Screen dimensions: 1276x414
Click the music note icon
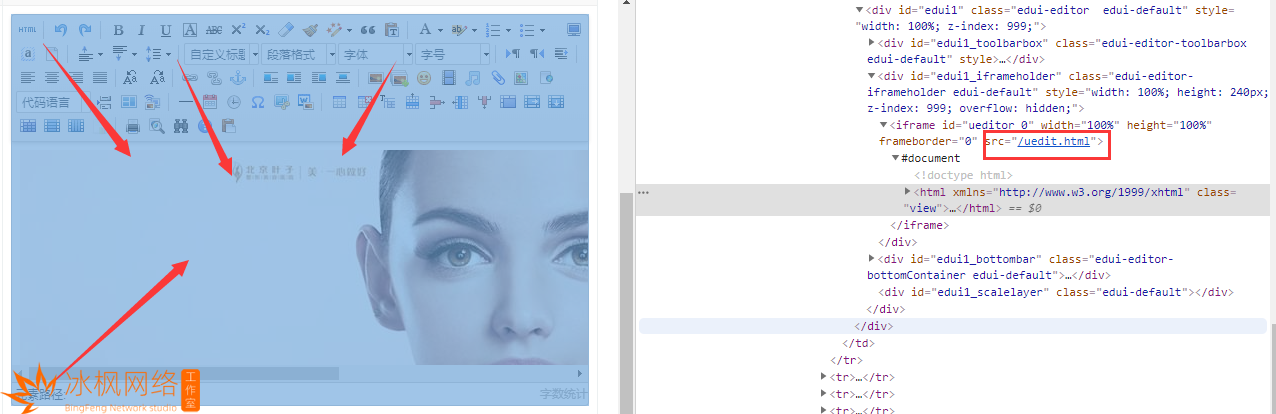472,78
